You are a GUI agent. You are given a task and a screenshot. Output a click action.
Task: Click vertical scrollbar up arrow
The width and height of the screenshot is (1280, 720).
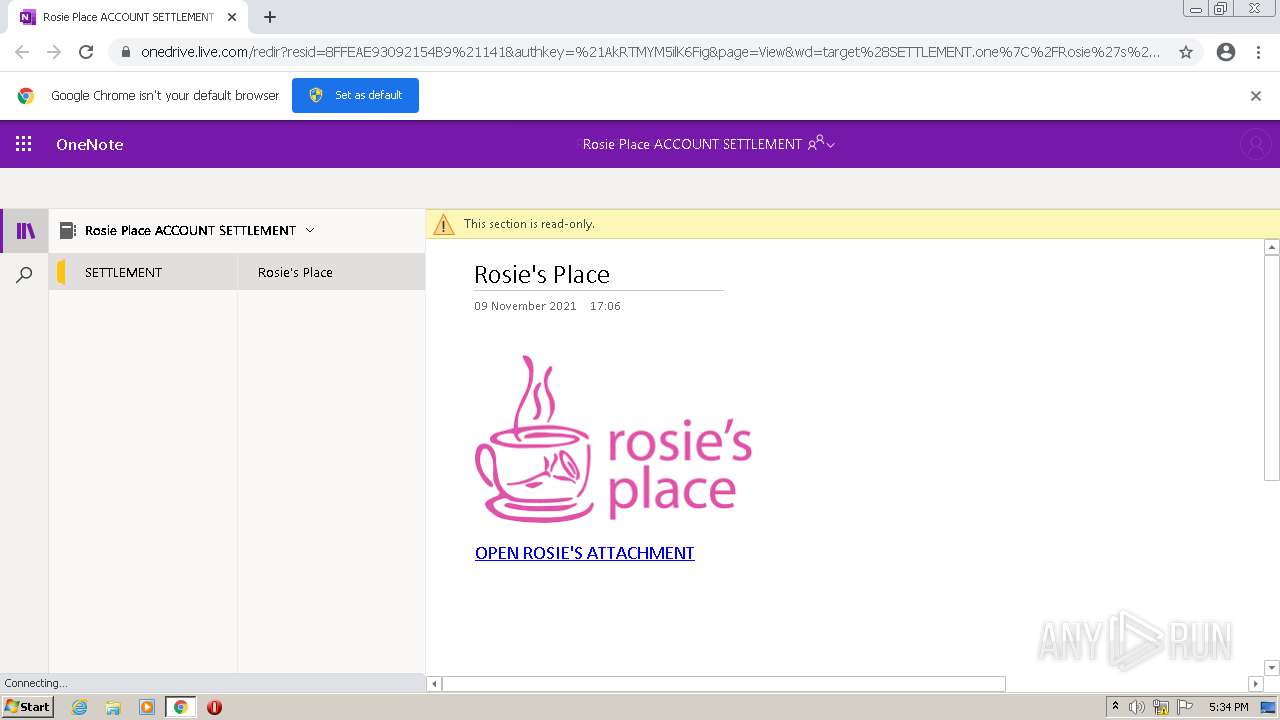pos(1272,247)
